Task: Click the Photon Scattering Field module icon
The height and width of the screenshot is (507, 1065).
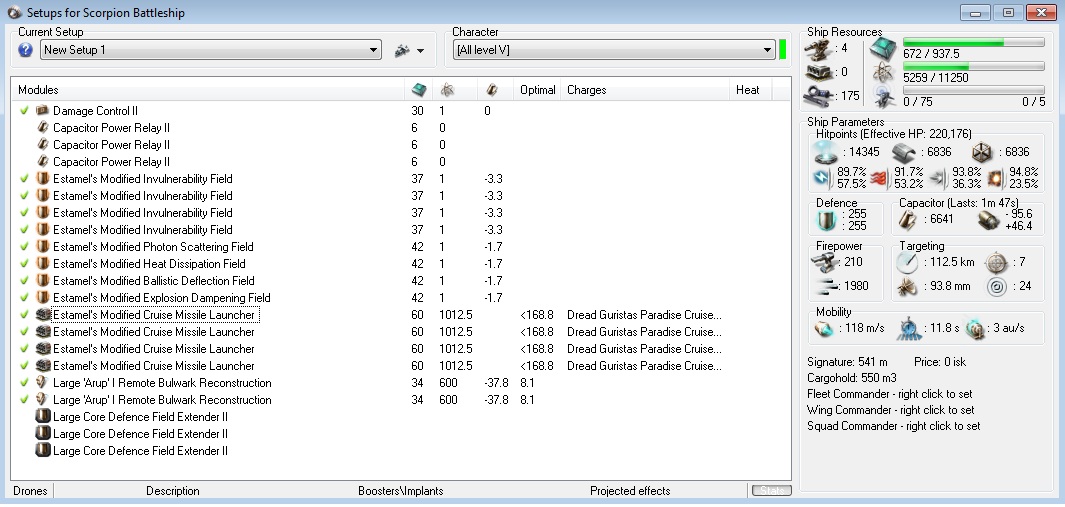Action: click(x=43, y=246)
